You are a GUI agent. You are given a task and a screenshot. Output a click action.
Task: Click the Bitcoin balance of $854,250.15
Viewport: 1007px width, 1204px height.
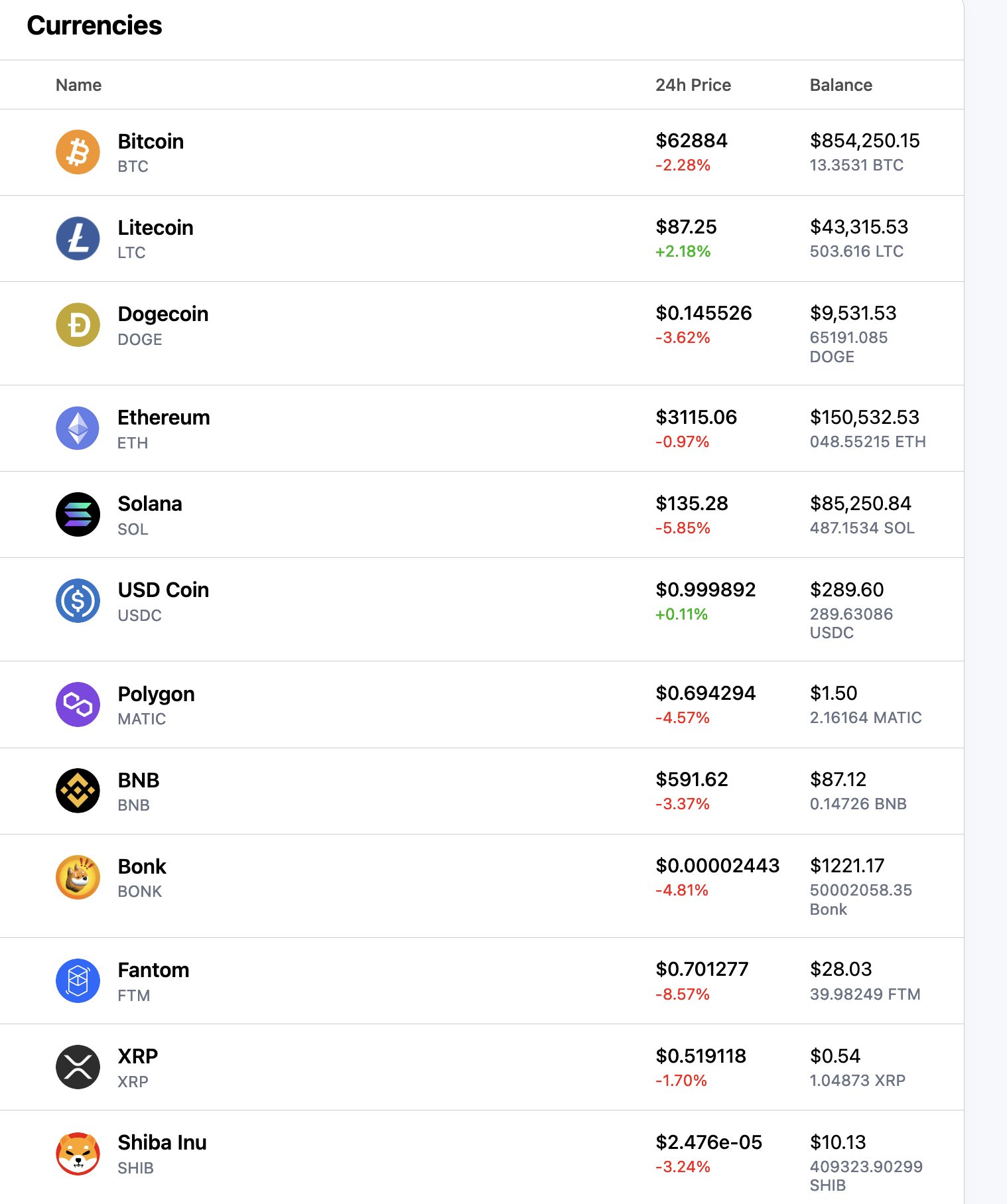click(x=865, y=141)
